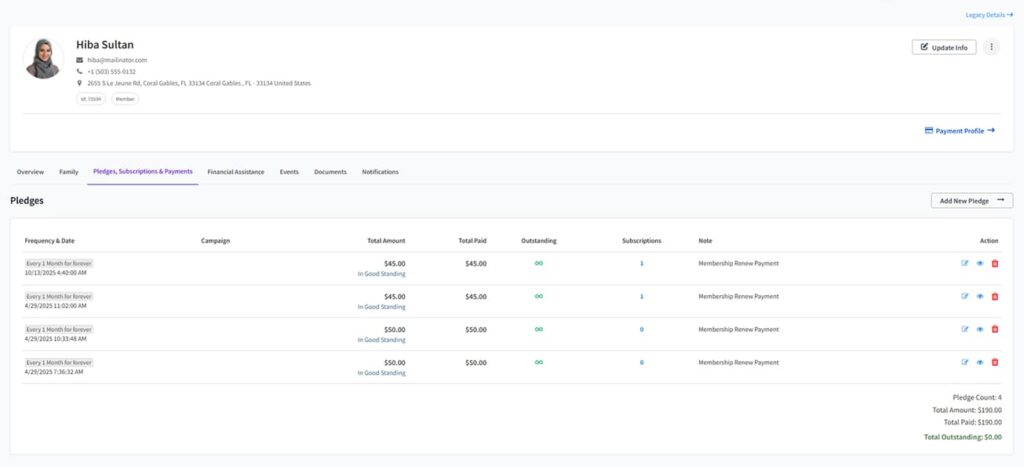Click the Frequency & Date column header
Image resolution: width=1024 pixels, height=467 pixels.
tap(50, 240)
